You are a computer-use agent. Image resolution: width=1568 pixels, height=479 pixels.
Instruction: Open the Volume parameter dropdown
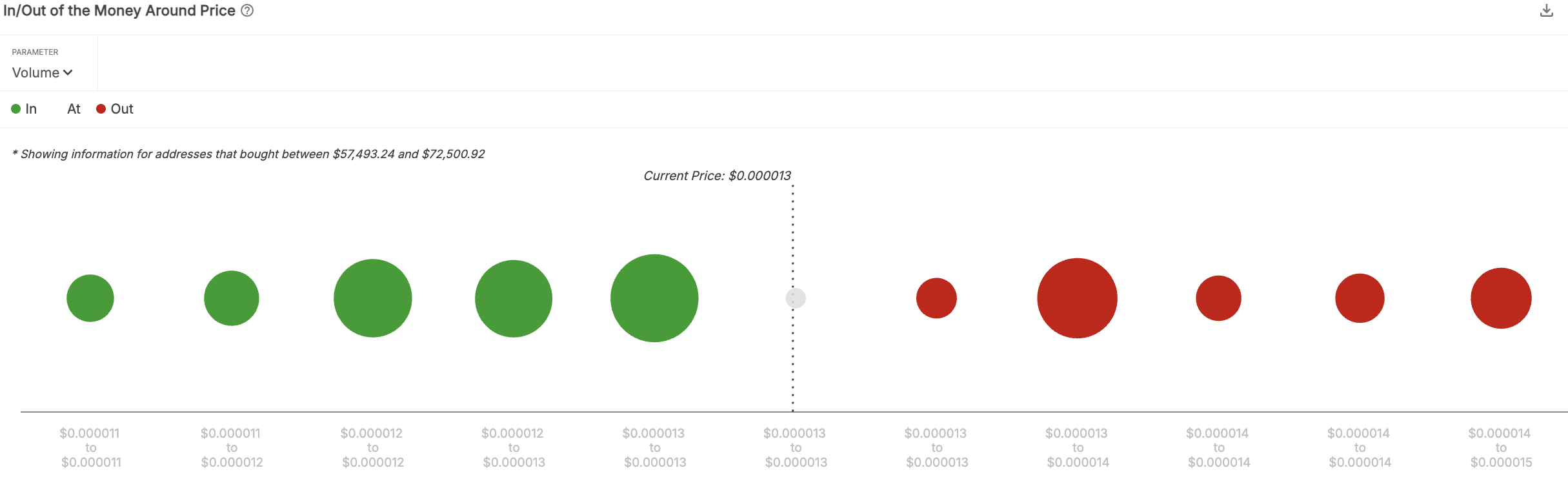tap(43, 73)
